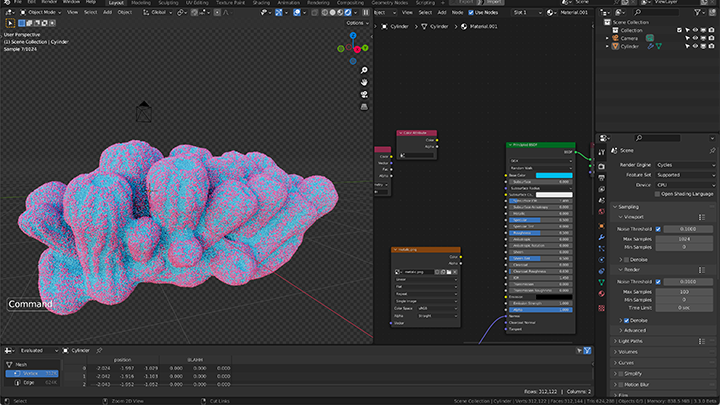Select Vertex domain in spreadsheet
The height and width of the screenshot is (405, 720).
point(32,374)
